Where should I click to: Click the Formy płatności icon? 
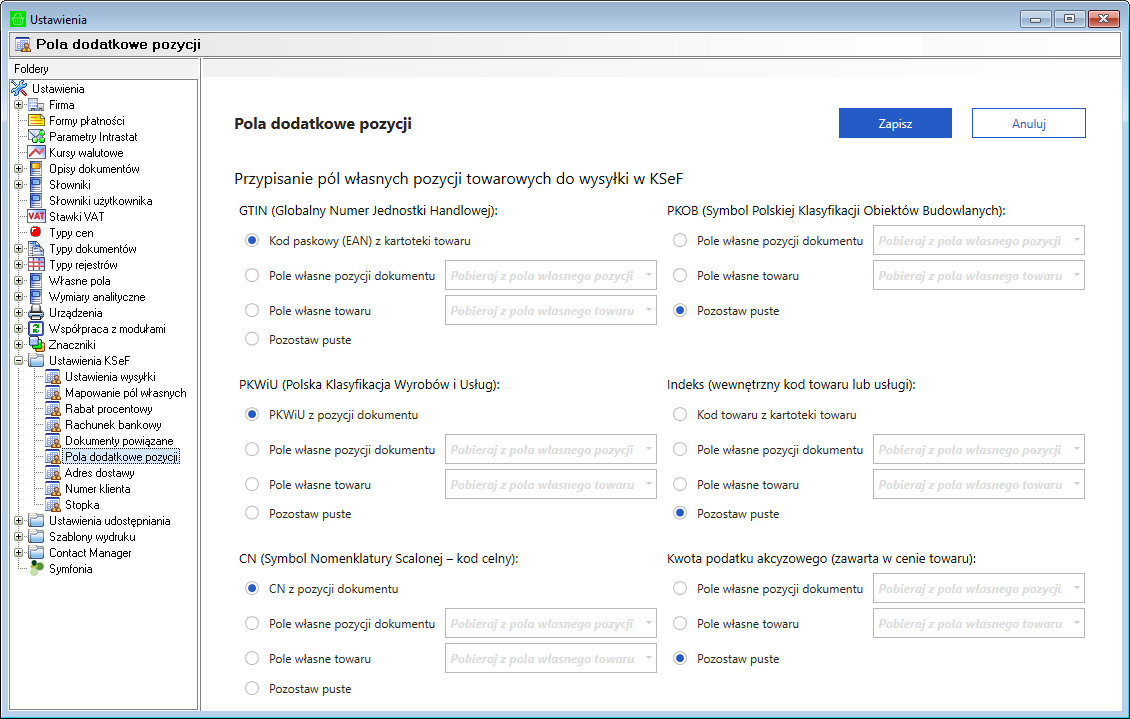coord(36,121)
